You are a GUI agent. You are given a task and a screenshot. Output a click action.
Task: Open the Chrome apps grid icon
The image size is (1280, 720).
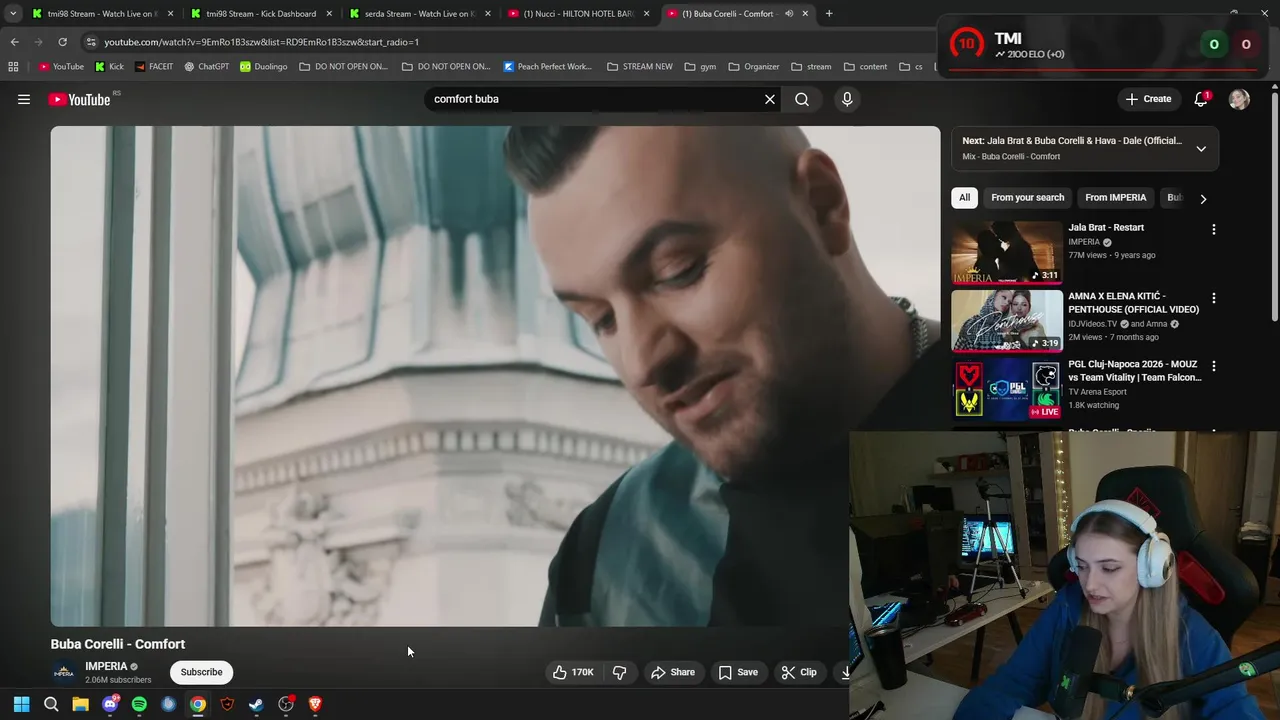click(x=13, y=67)
